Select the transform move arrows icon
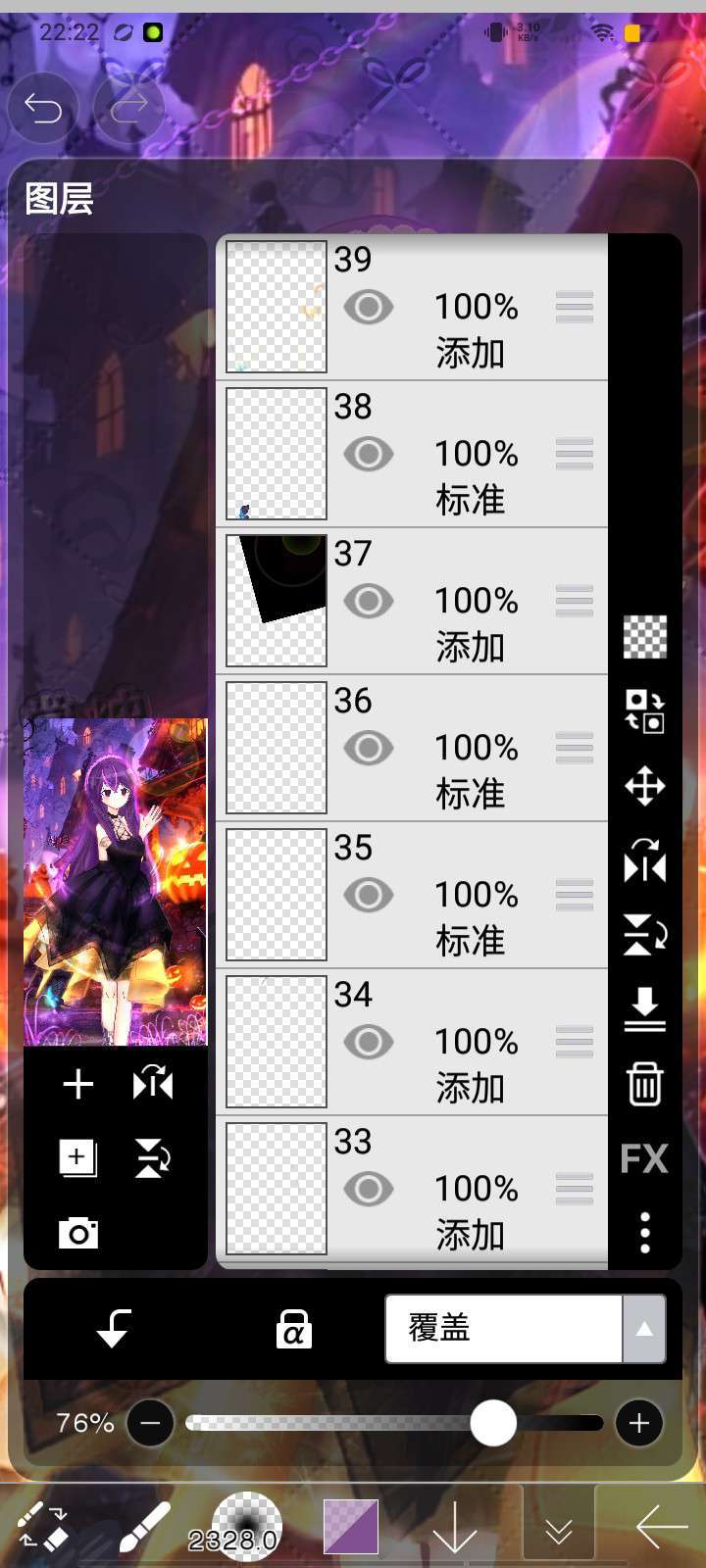 (644, 786)
